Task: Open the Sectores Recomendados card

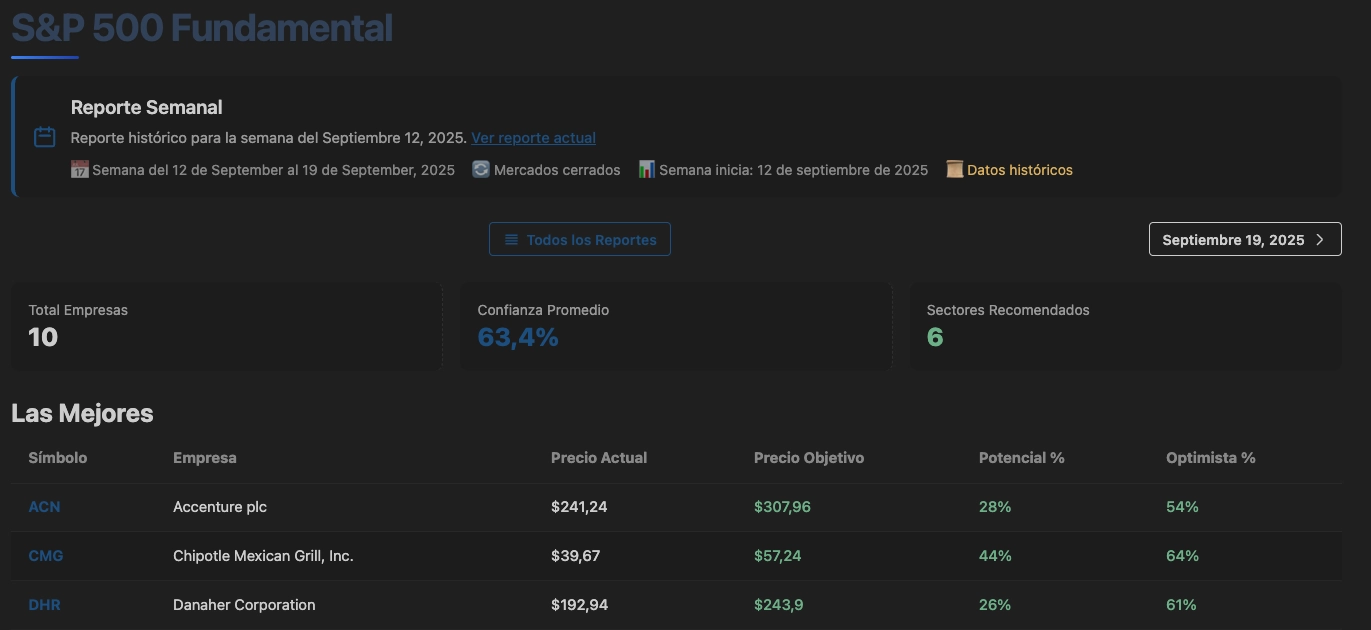Action: (1125, 326)
